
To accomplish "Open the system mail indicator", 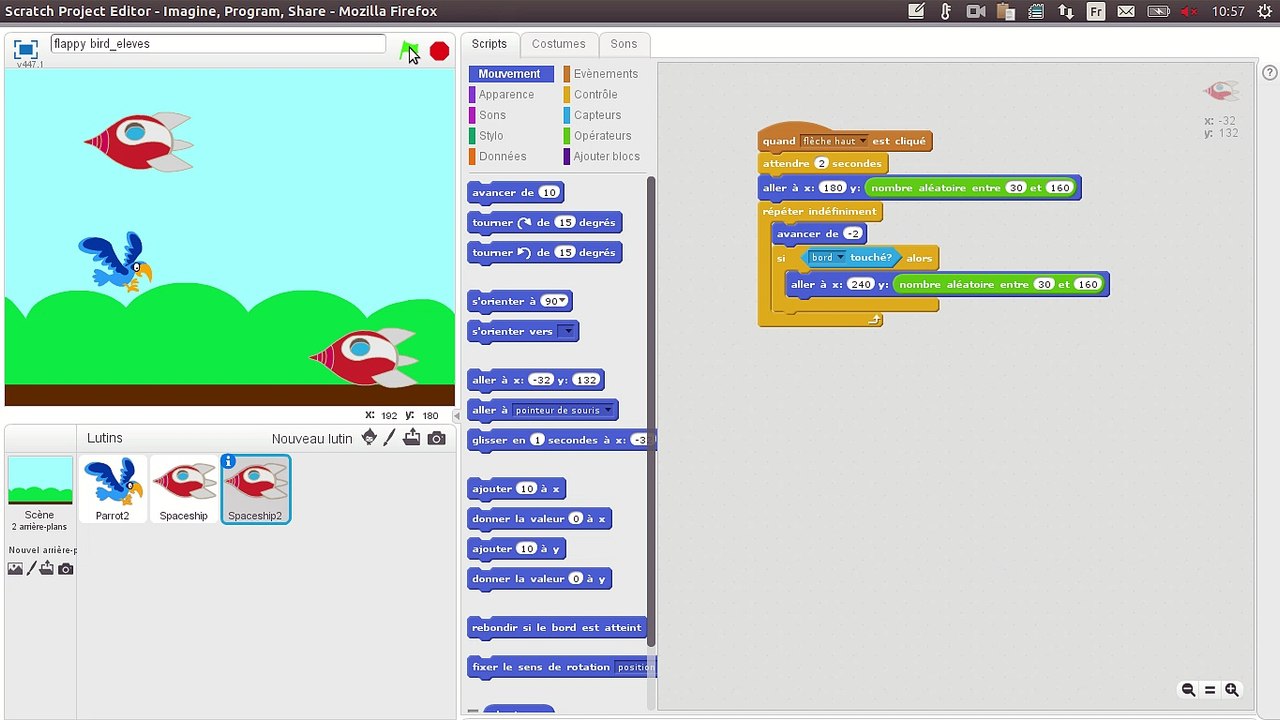I will pyautogui.click(x=1126, y=11).
